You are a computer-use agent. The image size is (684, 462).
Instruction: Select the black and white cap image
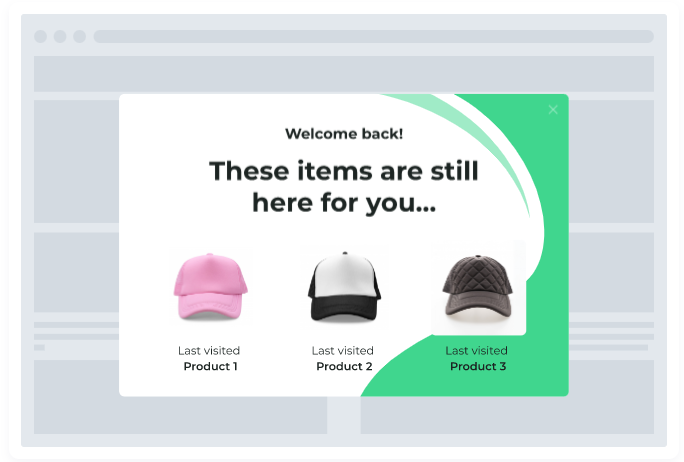344,287
